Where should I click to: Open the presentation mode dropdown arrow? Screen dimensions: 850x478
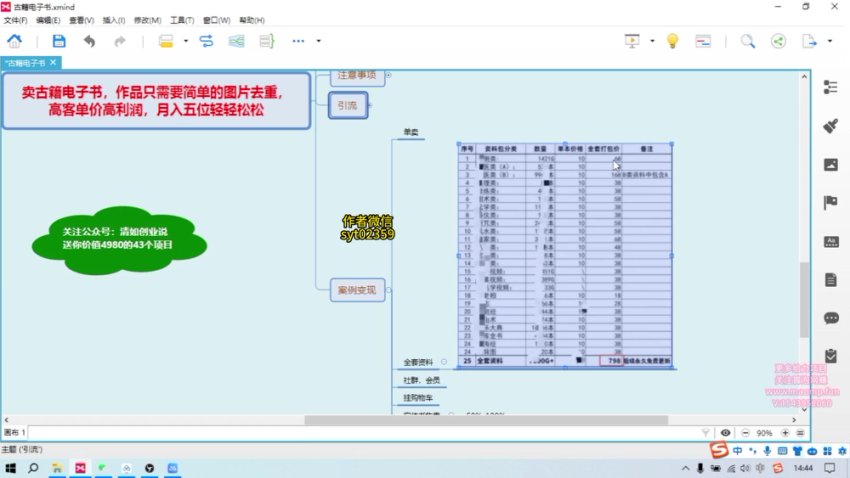(x=651, y=41)
